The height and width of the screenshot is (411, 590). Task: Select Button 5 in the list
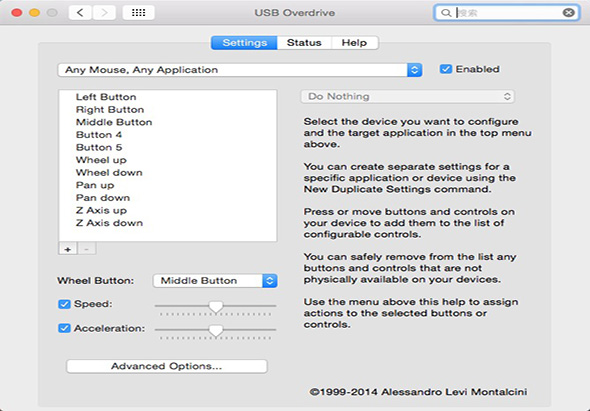coord(167,148)
